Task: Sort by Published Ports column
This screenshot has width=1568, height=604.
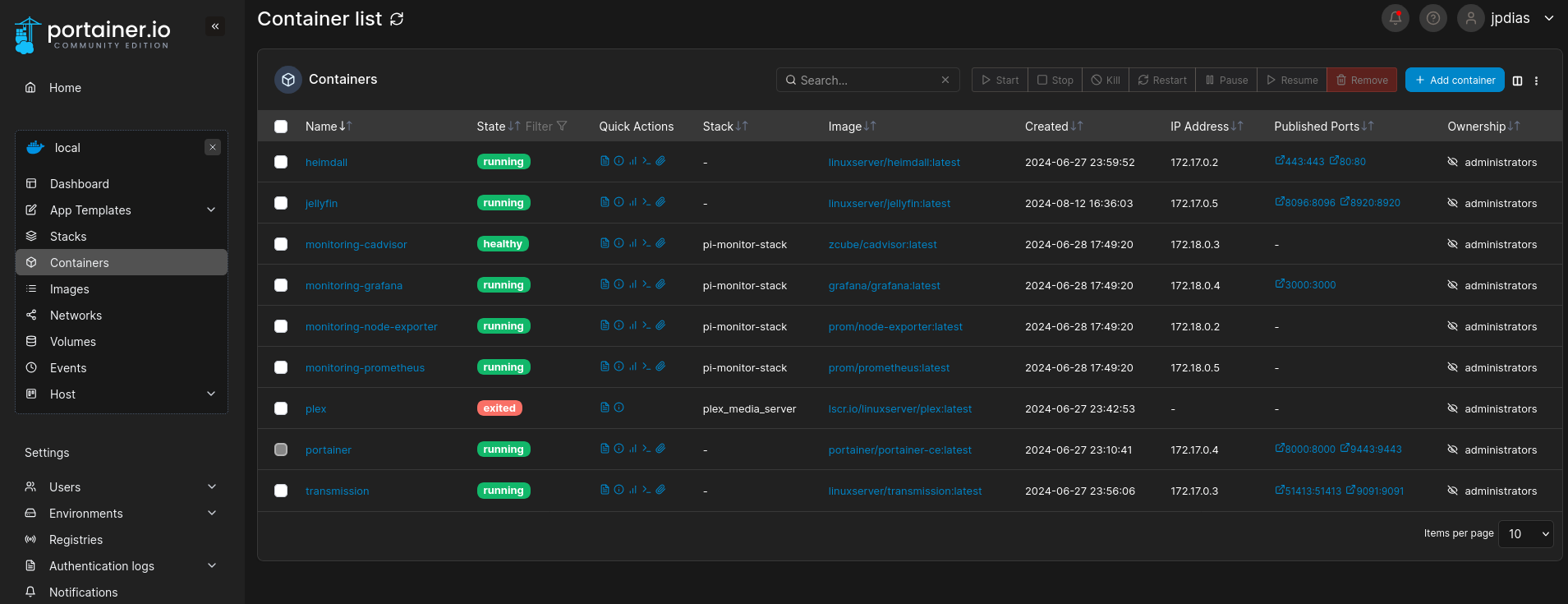Action: coord(1324,127)
